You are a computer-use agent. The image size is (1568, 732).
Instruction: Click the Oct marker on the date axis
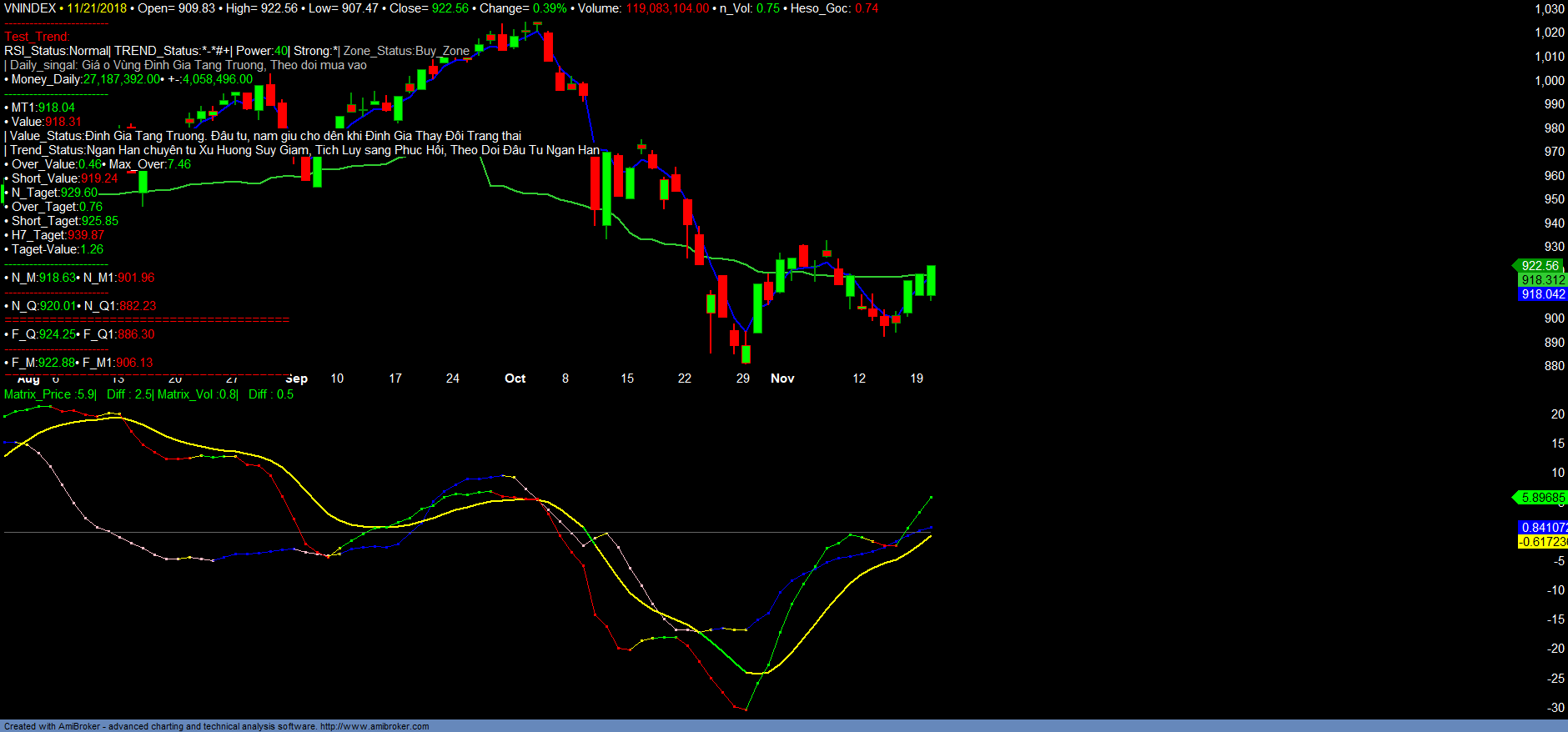tap(515, 379)
